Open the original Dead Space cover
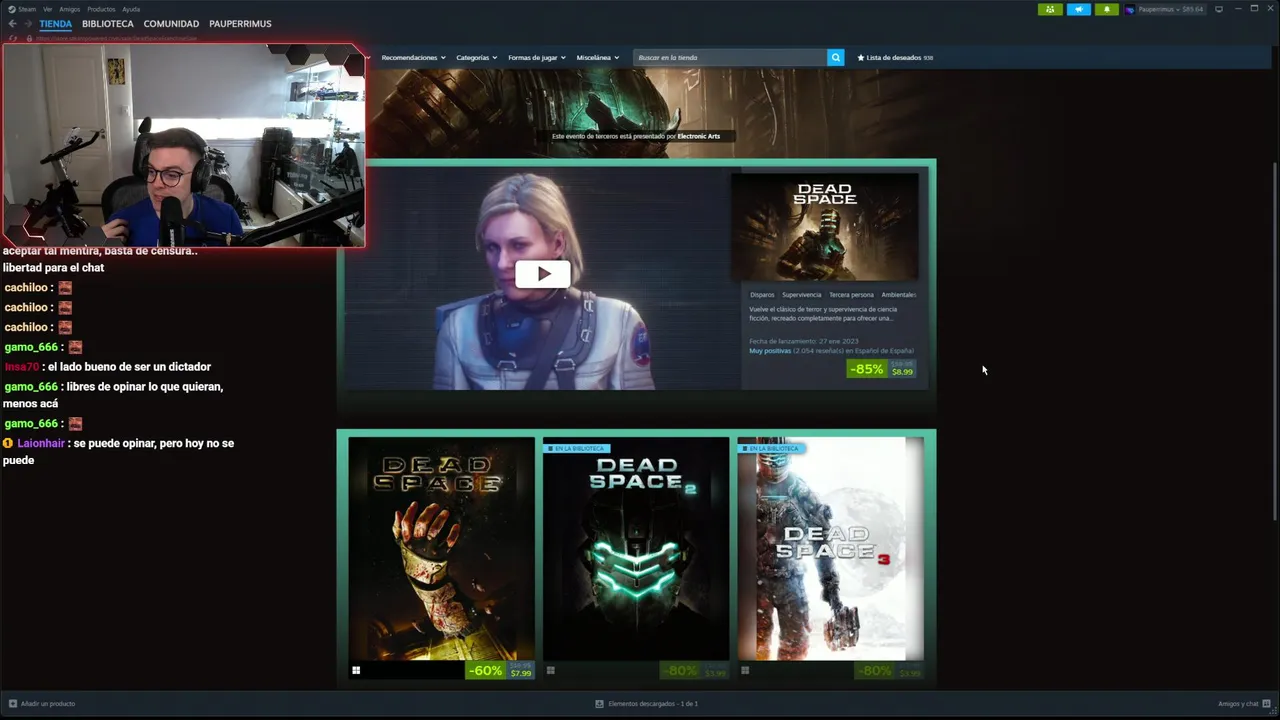 click(x=442, y=548)
